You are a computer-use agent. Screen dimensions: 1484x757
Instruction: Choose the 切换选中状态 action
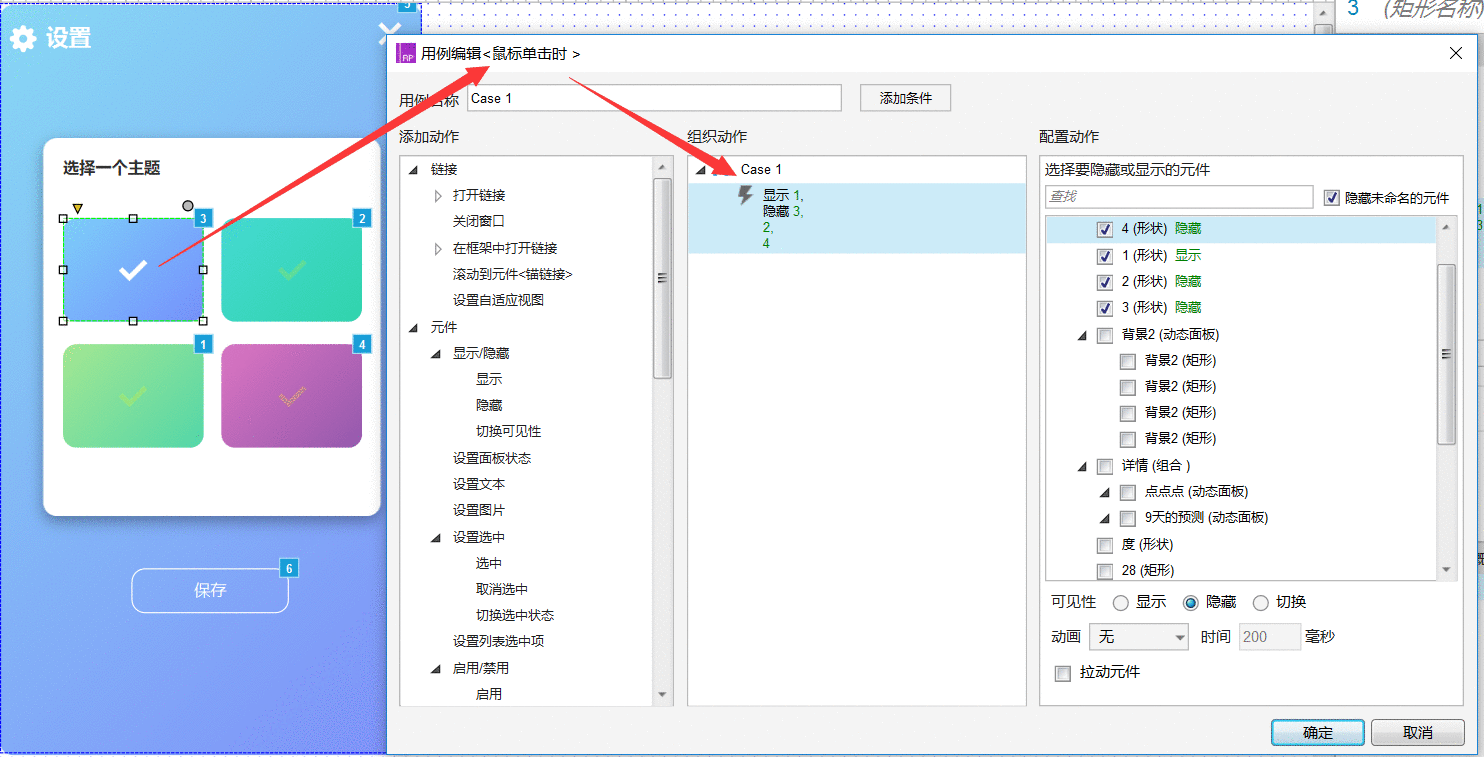pyautogui.click(x=515, y=615)
